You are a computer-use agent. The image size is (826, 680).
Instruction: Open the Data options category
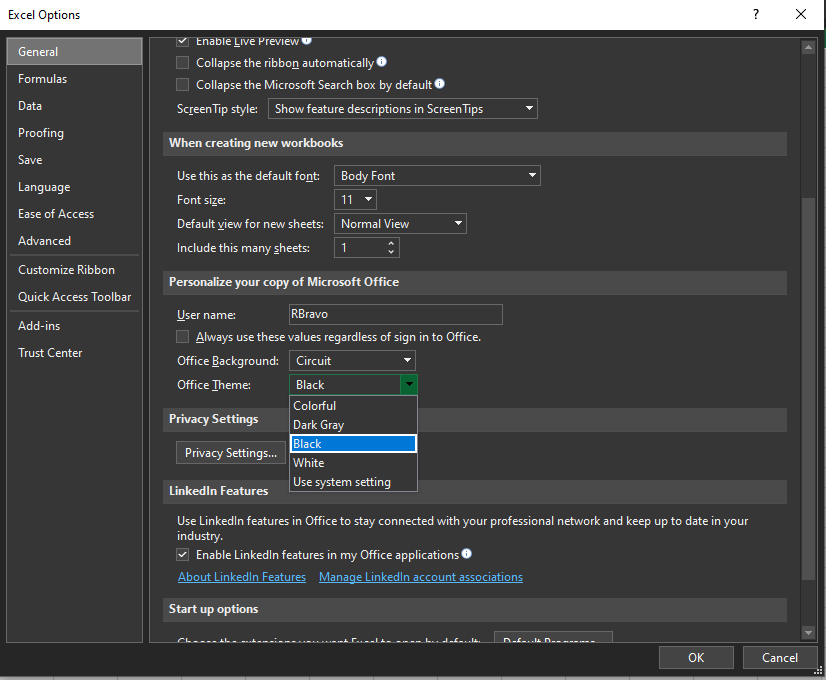[74, 105]
